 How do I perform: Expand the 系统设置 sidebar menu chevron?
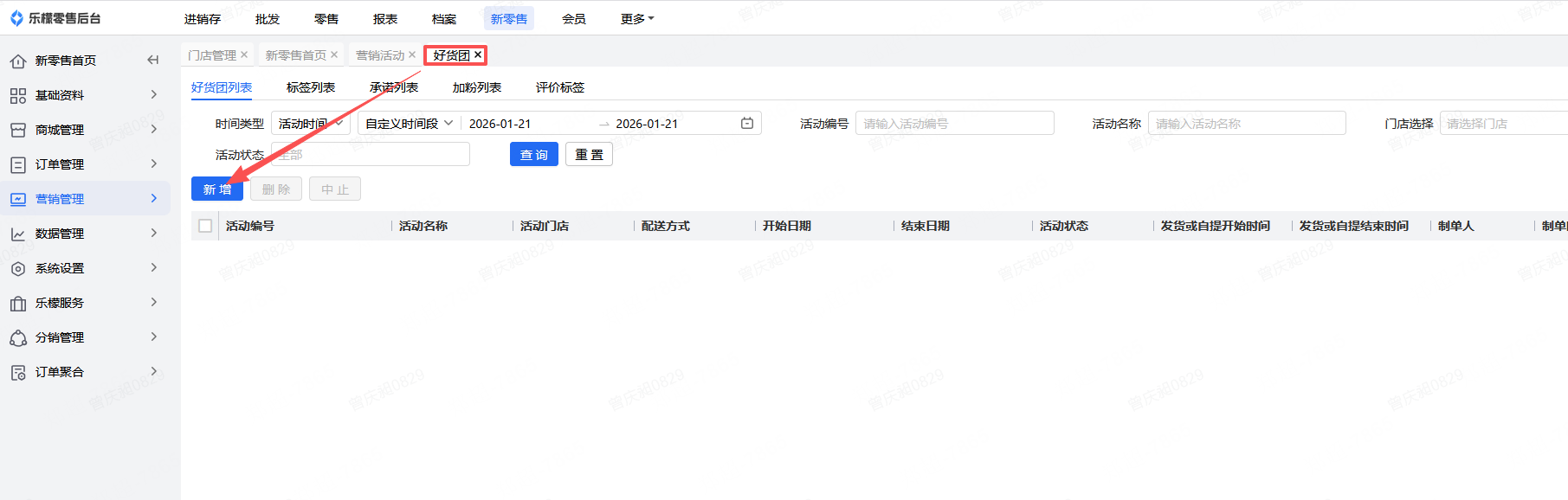[x=154, y=267]
